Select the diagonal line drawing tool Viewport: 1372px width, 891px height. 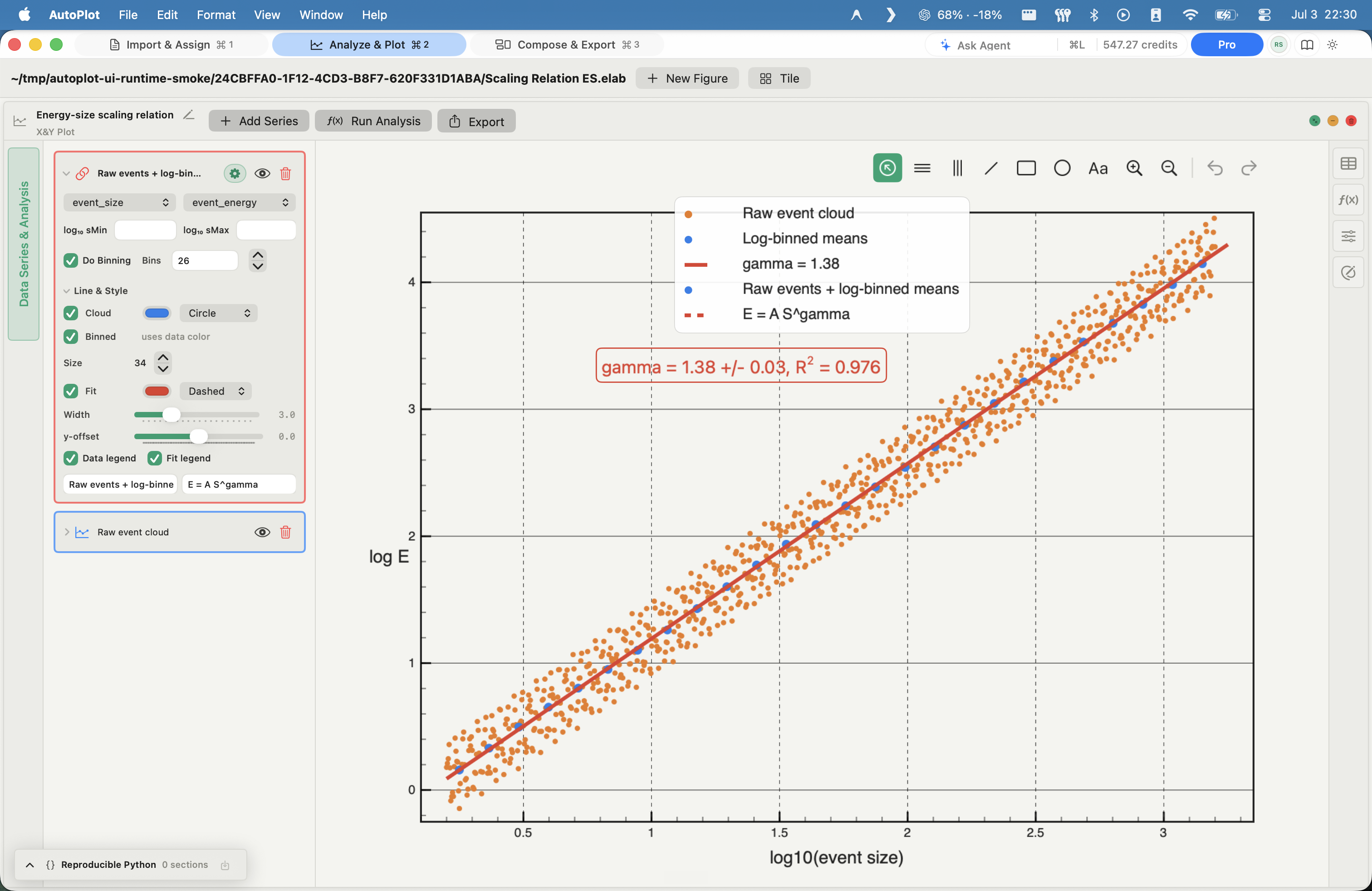tap(991, 168)
